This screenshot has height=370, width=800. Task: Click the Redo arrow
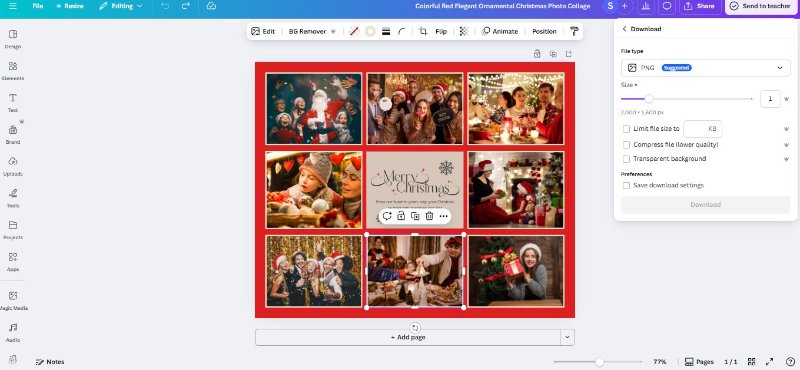186,6
